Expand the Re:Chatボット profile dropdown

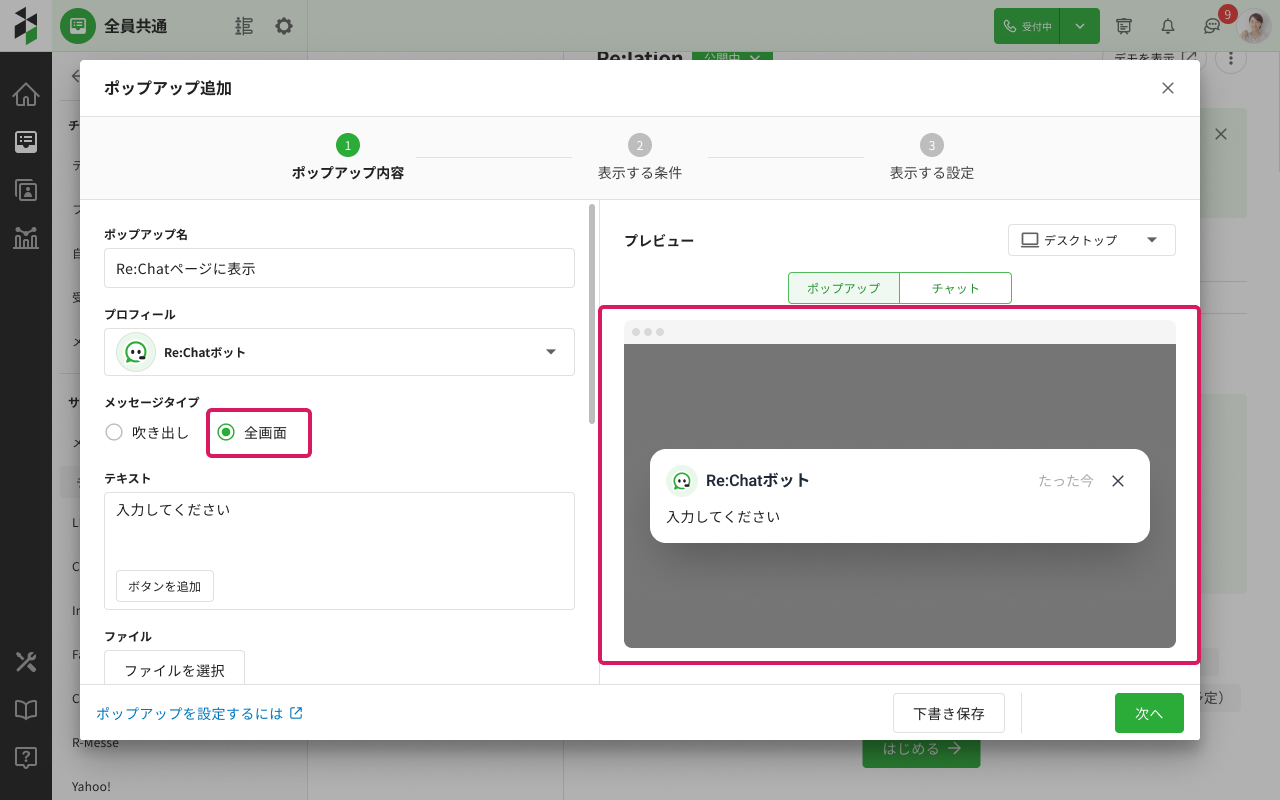550,352
